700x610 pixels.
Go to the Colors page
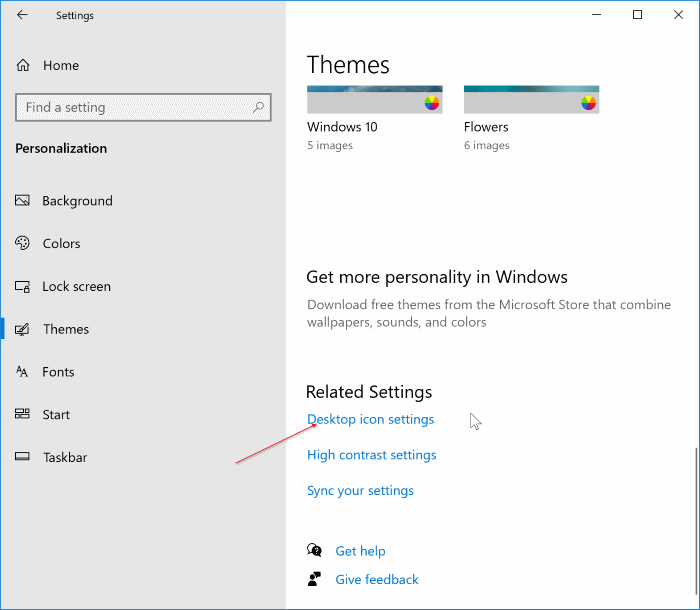tap(62, 243)
